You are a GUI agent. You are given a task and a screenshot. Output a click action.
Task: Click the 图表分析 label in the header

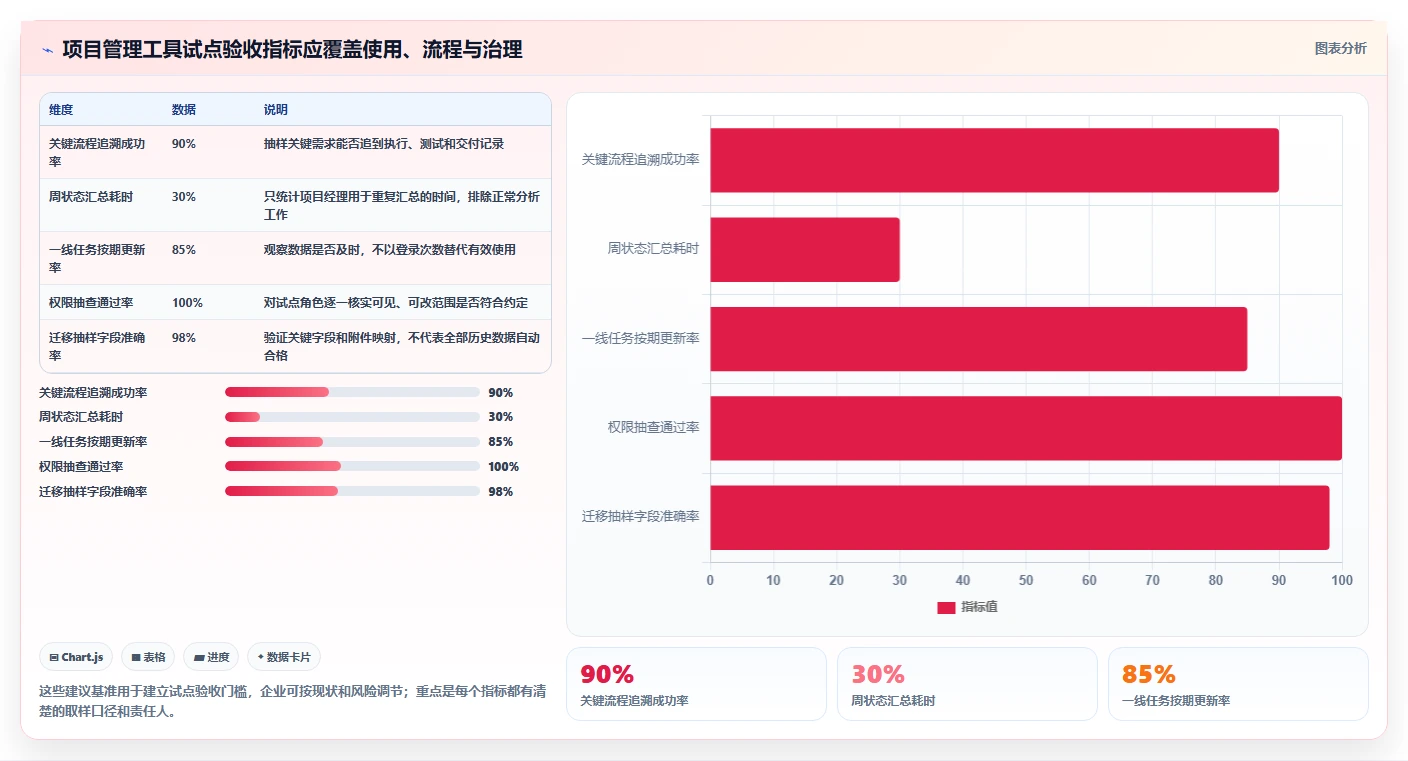point(1340,48)
